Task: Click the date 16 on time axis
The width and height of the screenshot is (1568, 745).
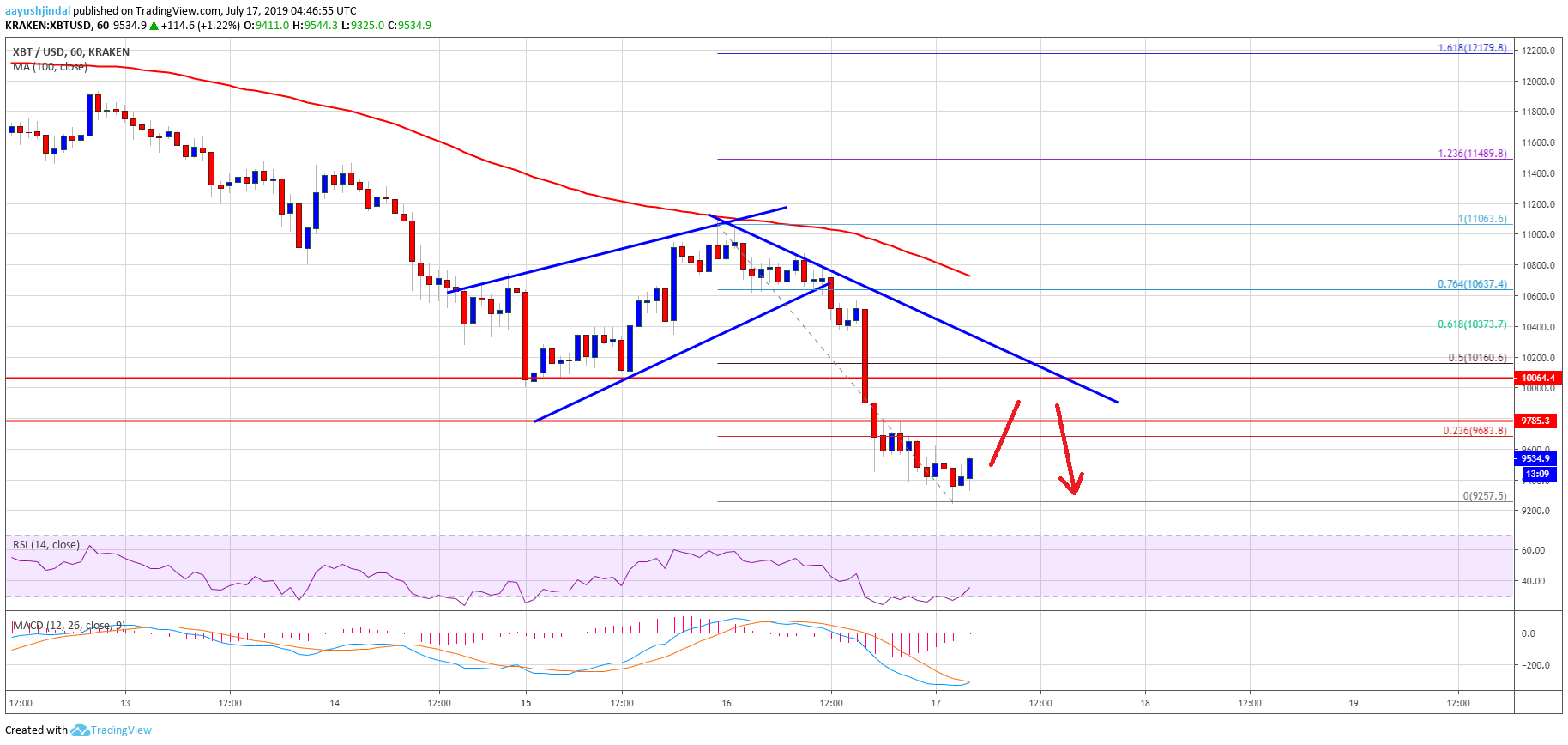Action: (727, 703)
